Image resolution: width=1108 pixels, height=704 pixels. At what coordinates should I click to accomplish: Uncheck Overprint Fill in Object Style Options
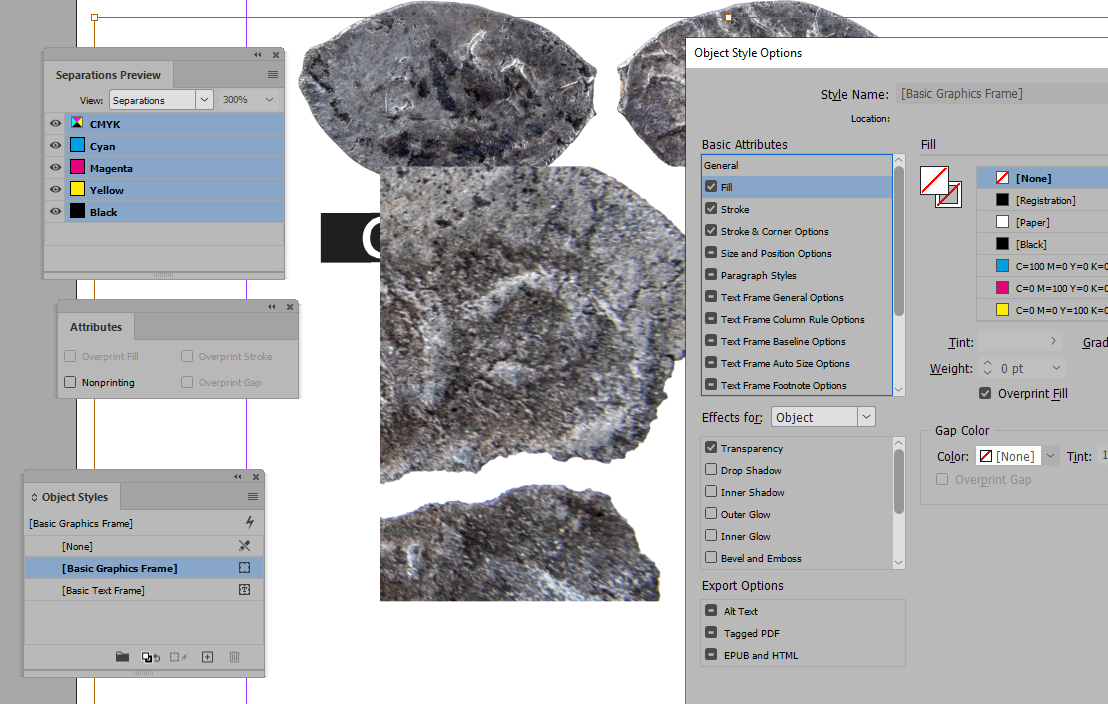point(985,394)
